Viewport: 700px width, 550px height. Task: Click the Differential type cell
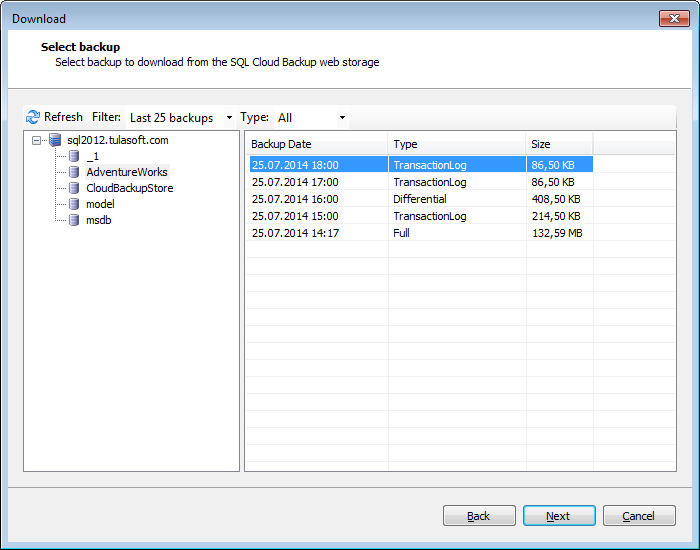click(x=420, y=199)
